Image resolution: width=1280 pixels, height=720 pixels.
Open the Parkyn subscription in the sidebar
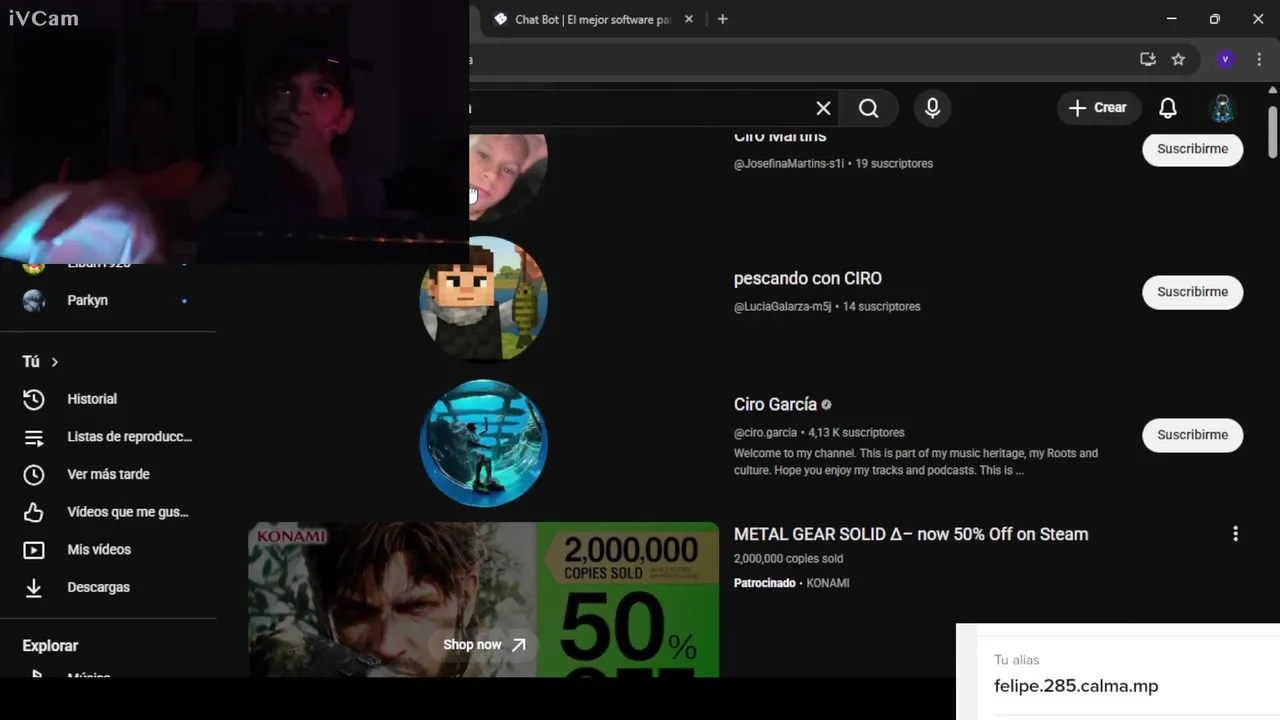107,300
